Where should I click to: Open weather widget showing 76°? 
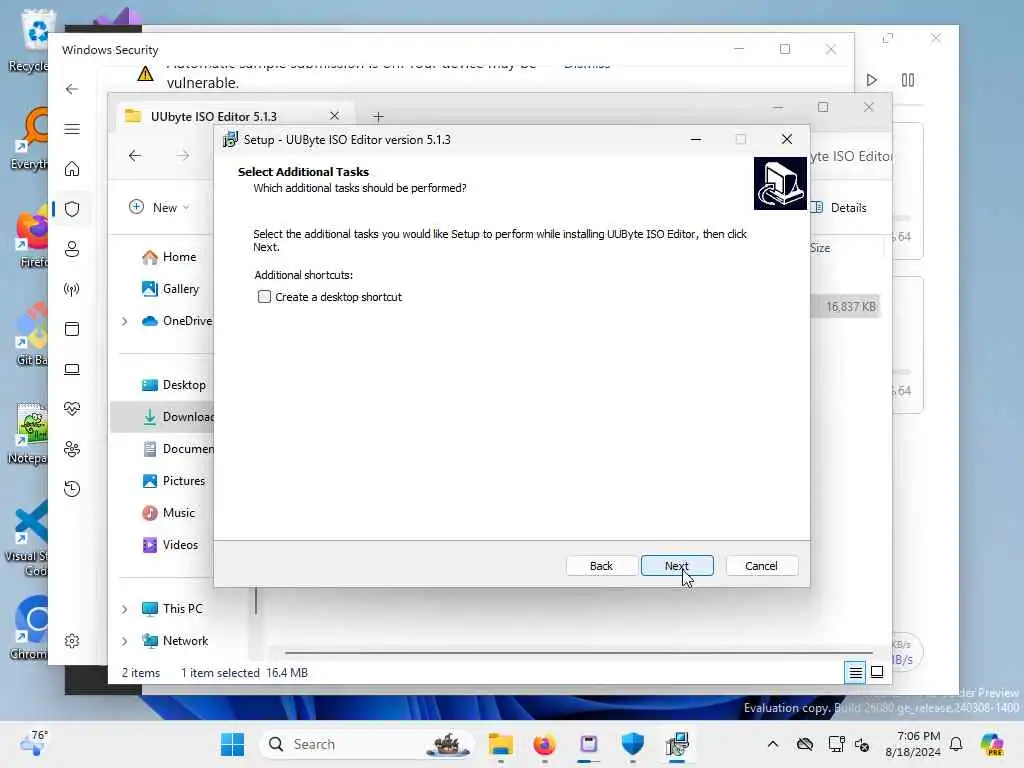[33, 743]
